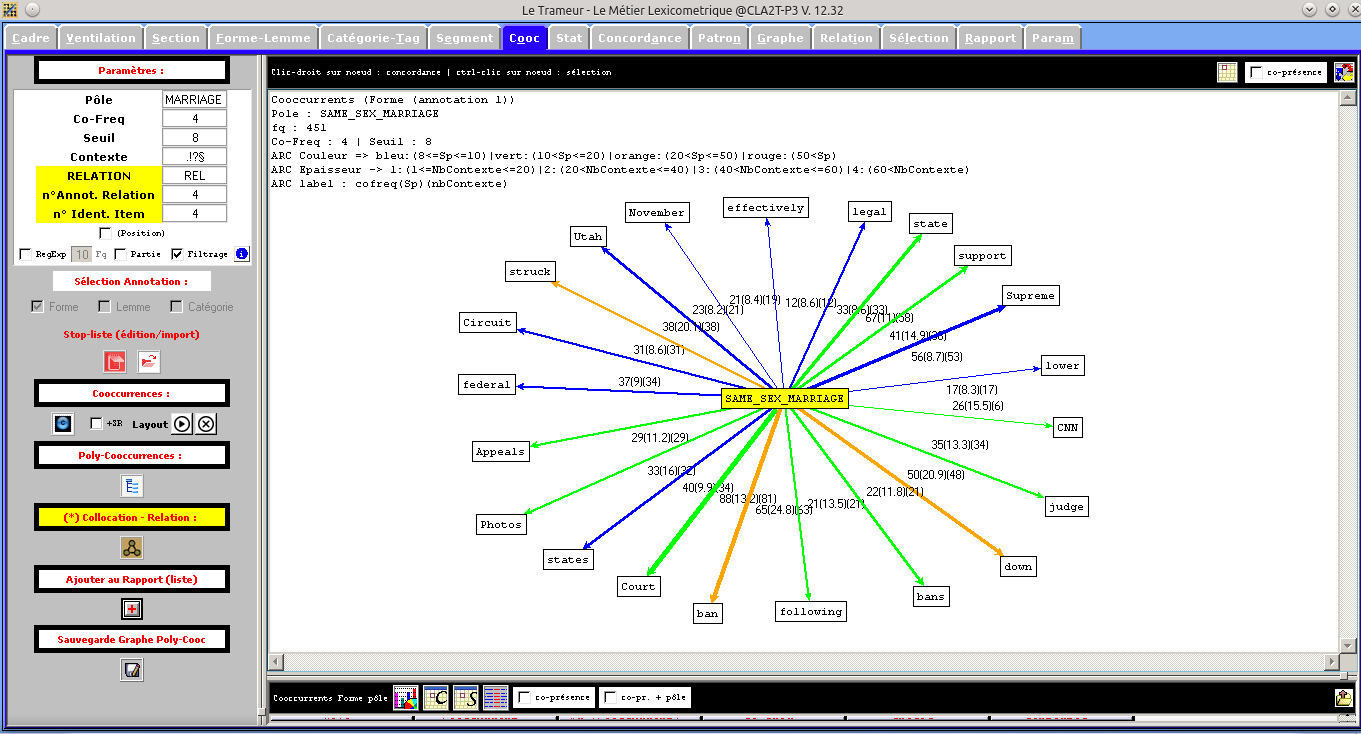Click the colored chart icon in bottom toolbar

click(405, 697)
